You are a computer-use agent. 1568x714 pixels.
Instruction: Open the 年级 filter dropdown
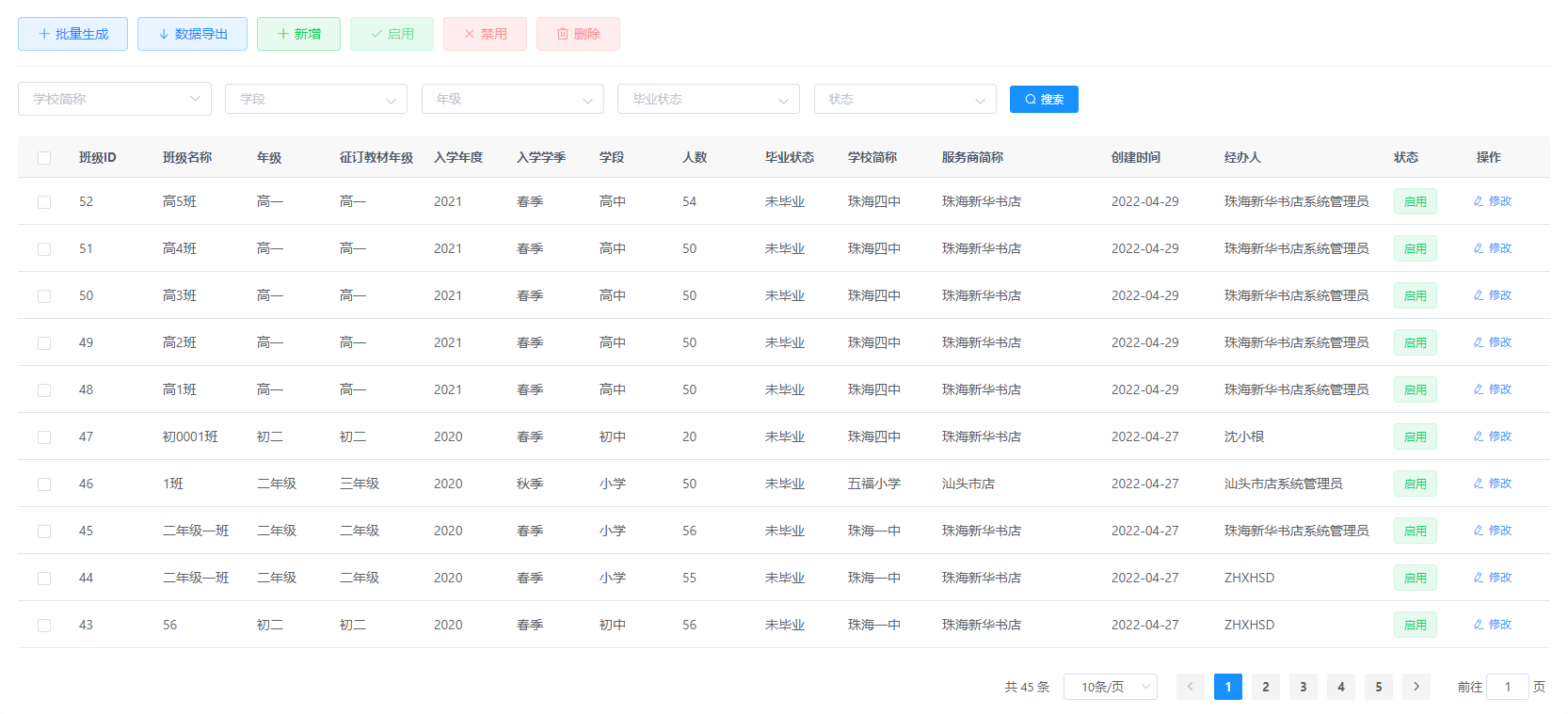513,99
